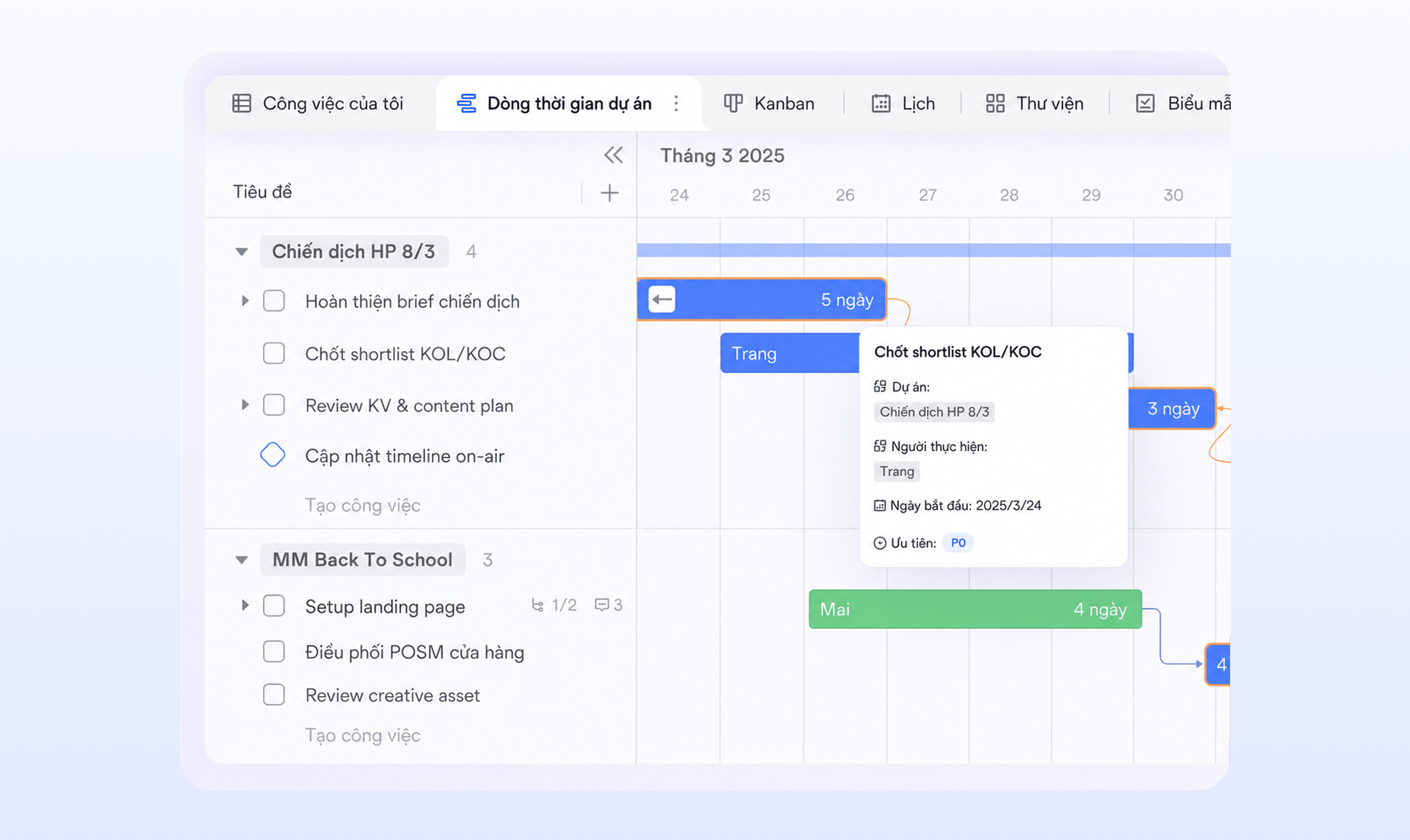The width and height of the screenshot is (1410, 840).
Task: Mark Review creative asset as complete
Action: (274, 695)
